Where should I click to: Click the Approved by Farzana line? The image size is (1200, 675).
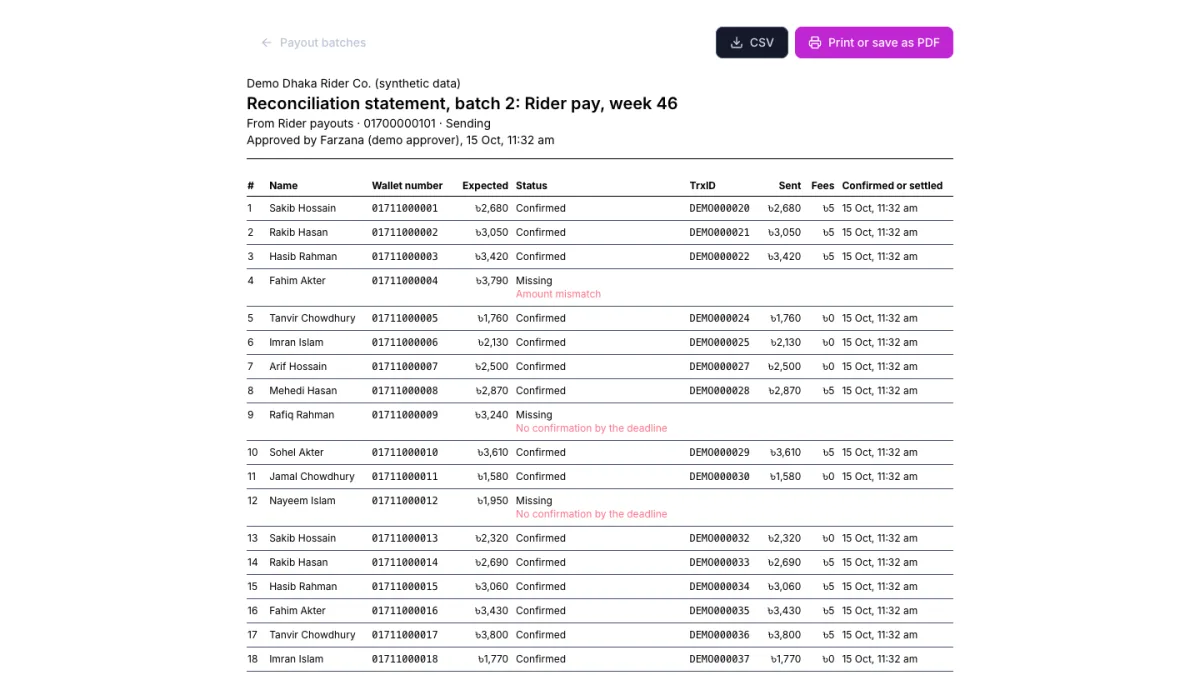click(400, 141)
